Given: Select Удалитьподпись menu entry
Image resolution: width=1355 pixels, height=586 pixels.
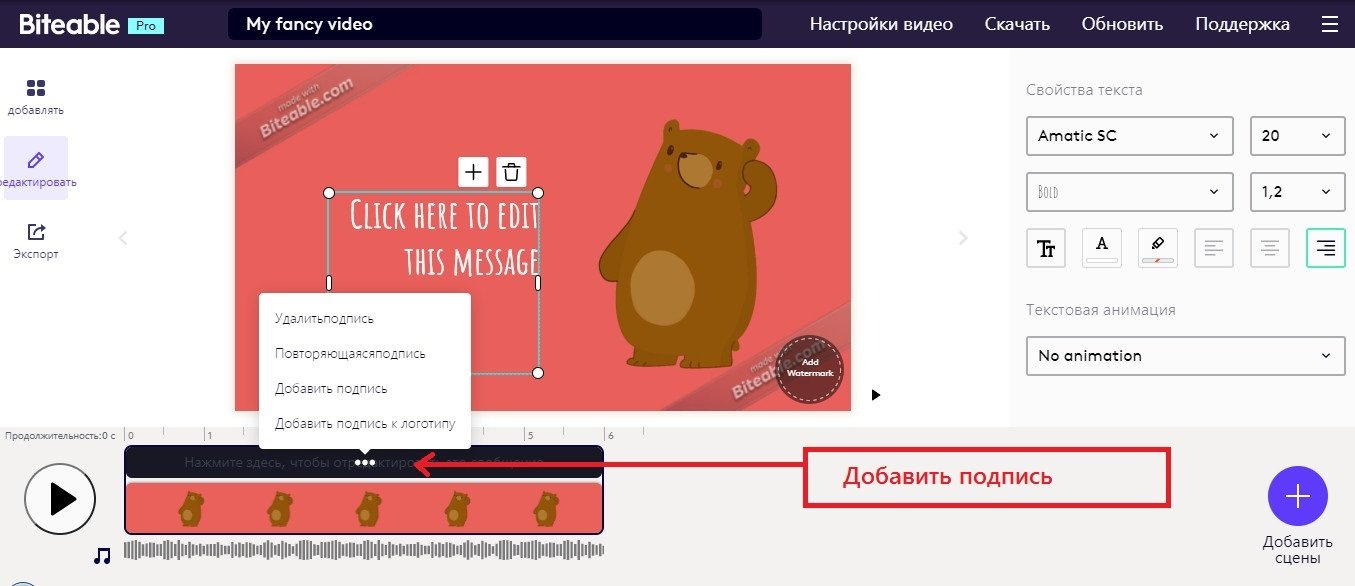Looking at the screenshot, I should [x=325, y=319].
